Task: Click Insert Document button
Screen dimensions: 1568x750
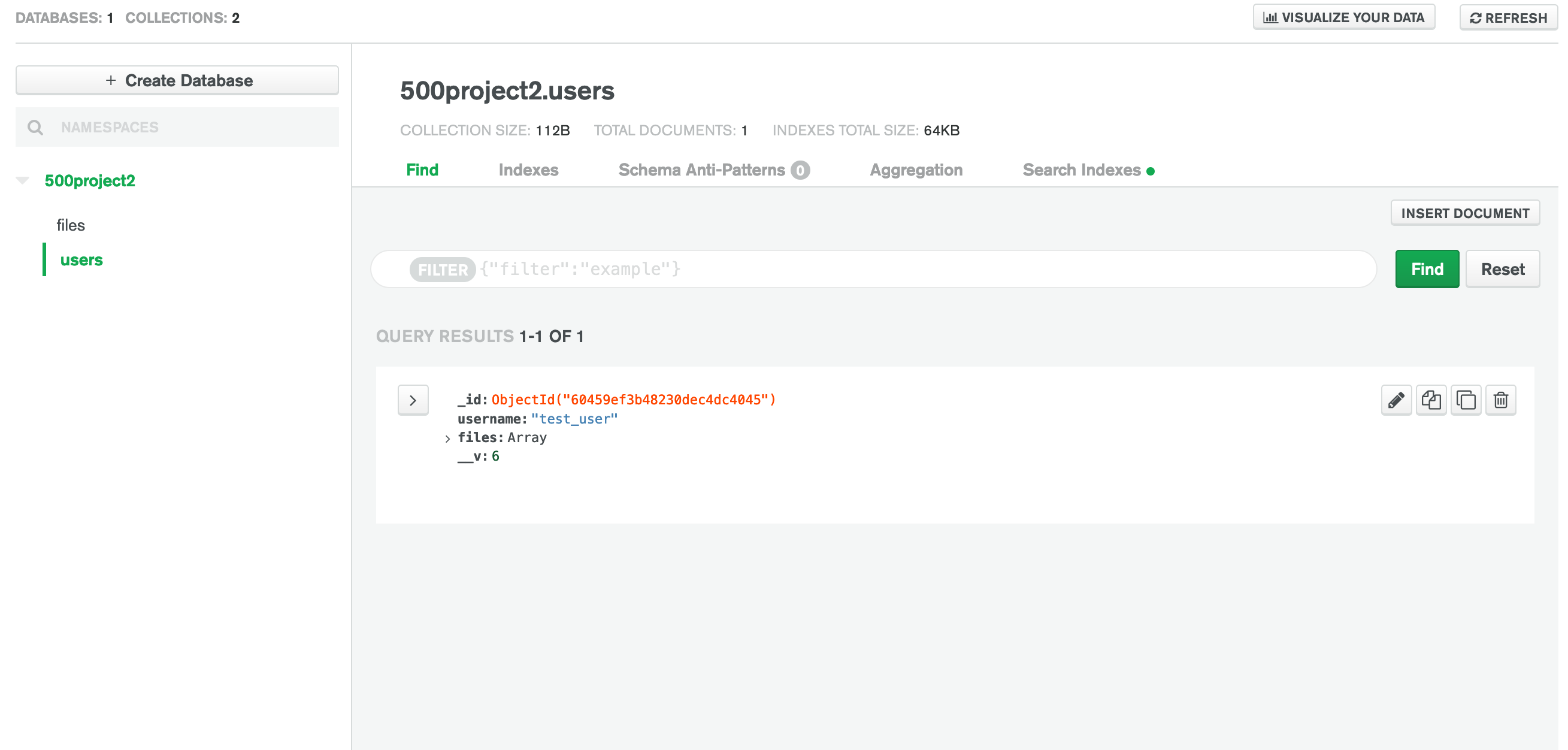Action: (x=1464, y=213)
